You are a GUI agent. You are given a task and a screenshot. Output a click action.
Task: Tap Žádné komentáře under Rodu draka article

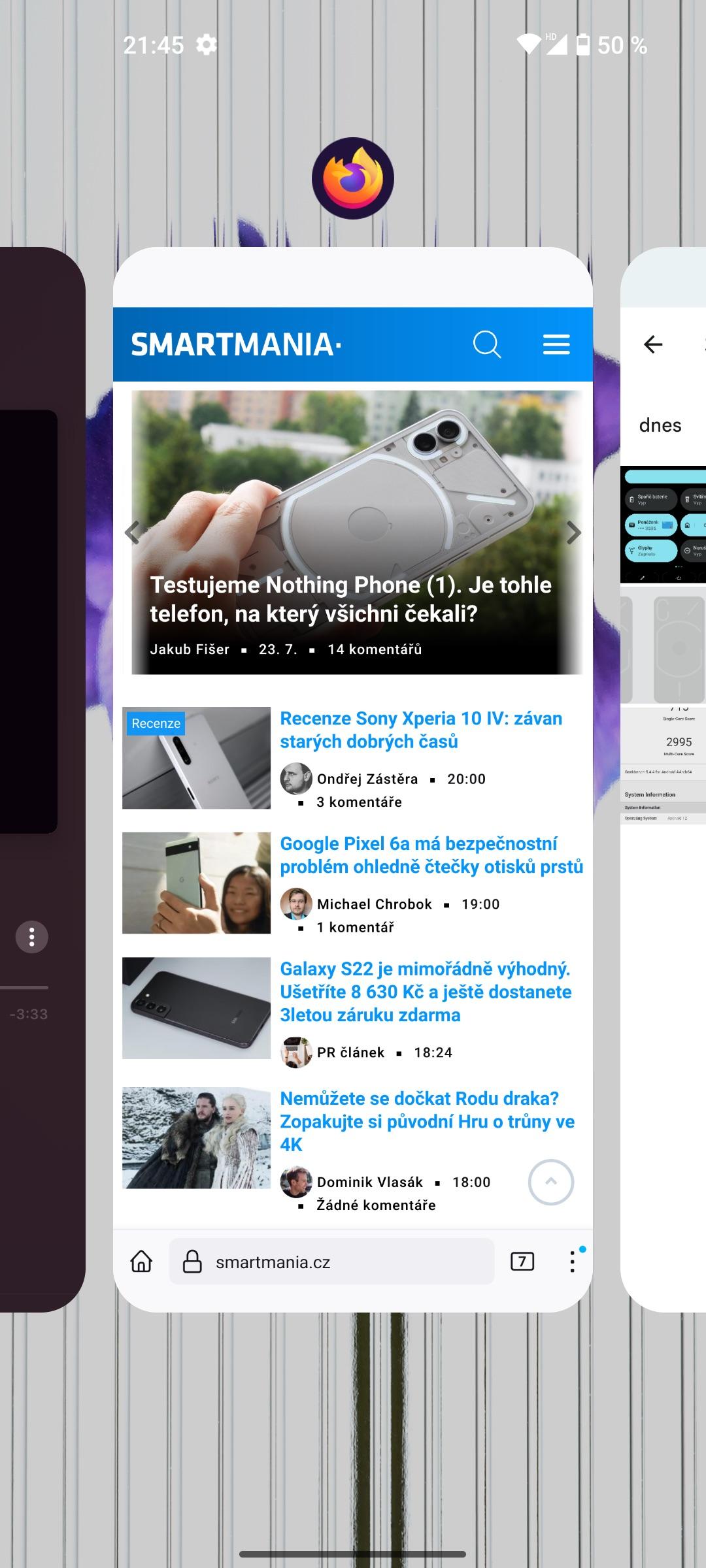click(x=376, y=1205)
